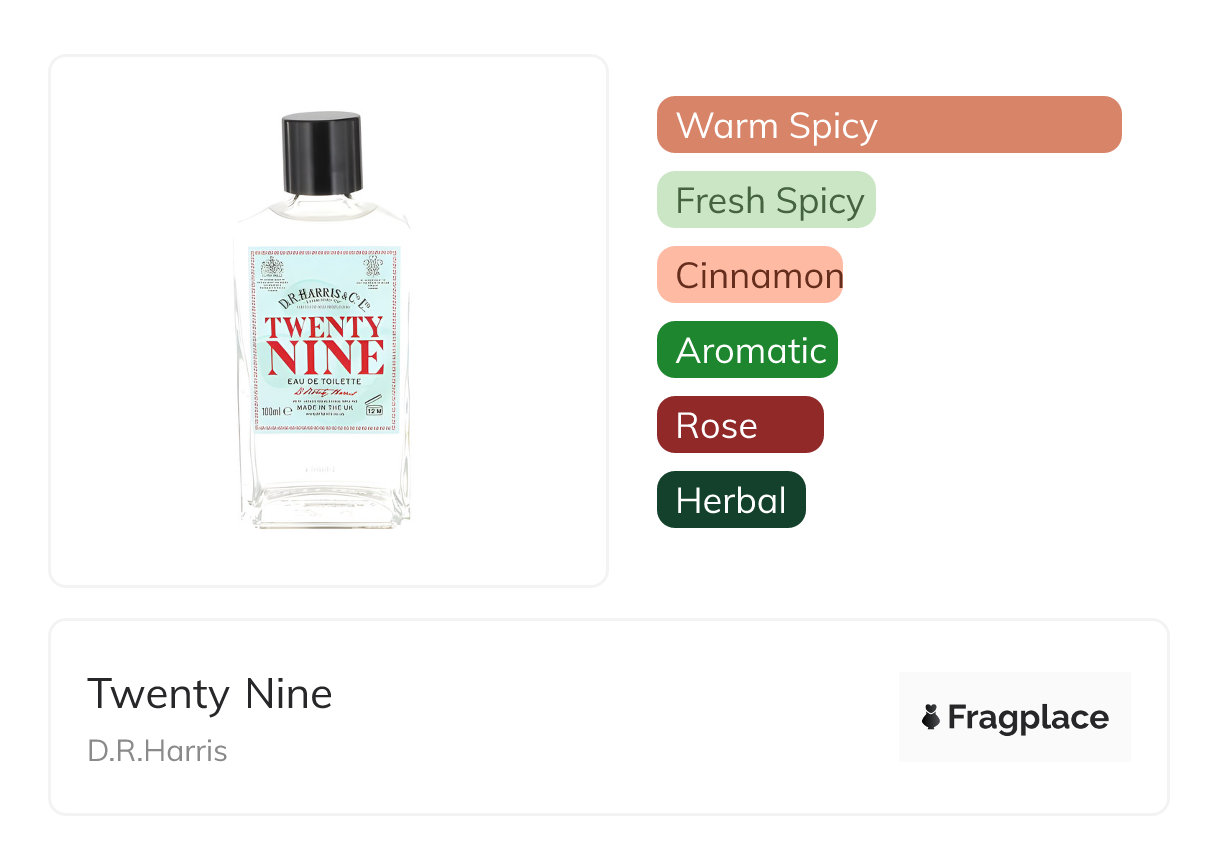
Task: Click the Fragplace wordmark text
Action: click(x=1028, y=717)
